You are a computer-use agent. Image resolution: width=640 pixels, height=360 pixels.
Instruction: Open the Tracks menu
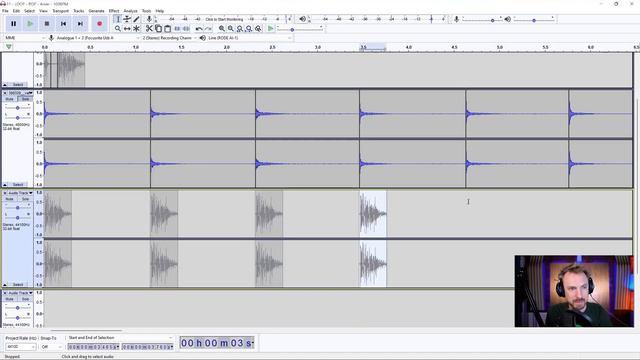pos(78,11)
